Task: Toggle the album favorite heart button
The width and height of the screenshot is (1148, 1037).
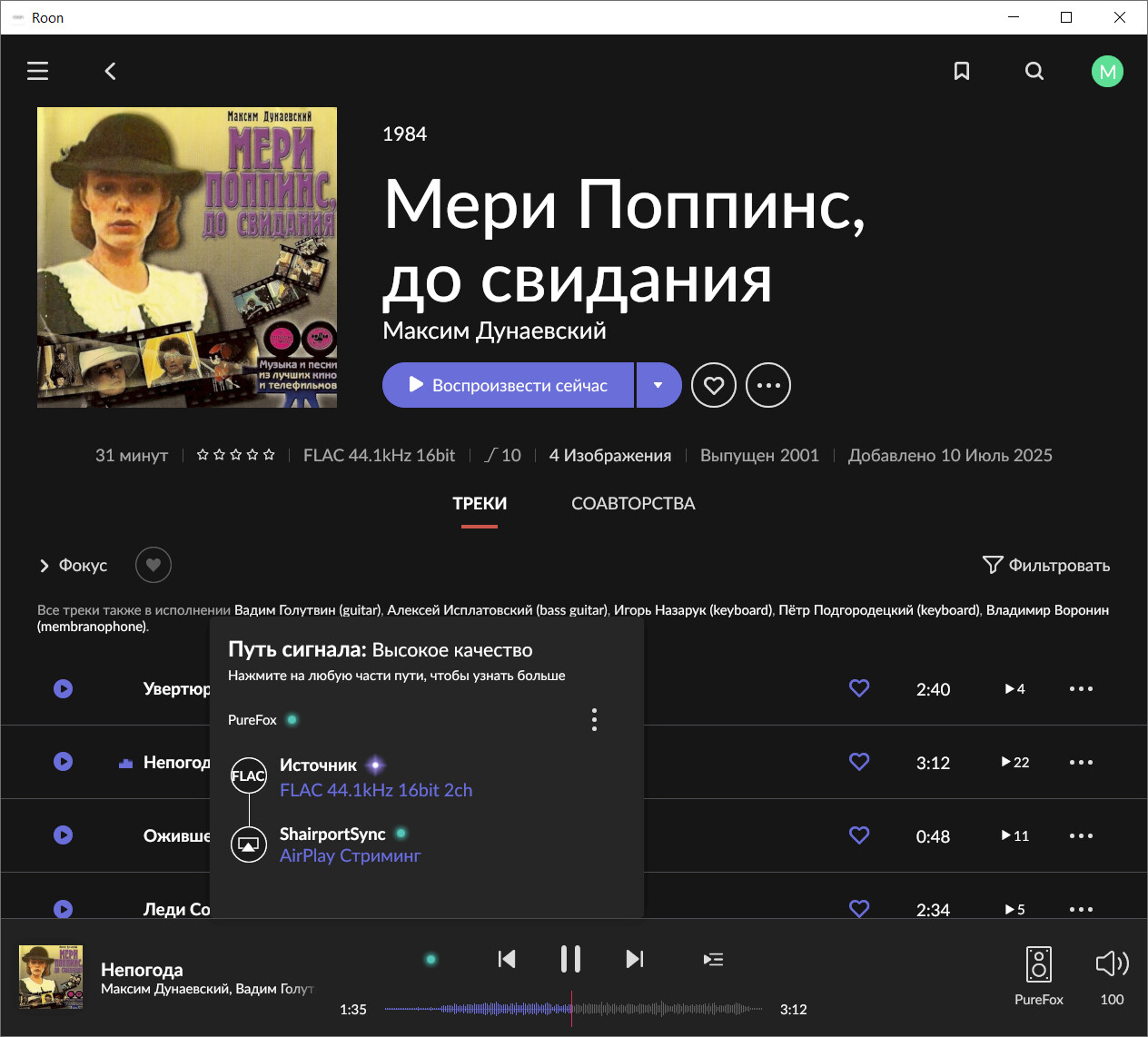Action: (x=714, y=385)
